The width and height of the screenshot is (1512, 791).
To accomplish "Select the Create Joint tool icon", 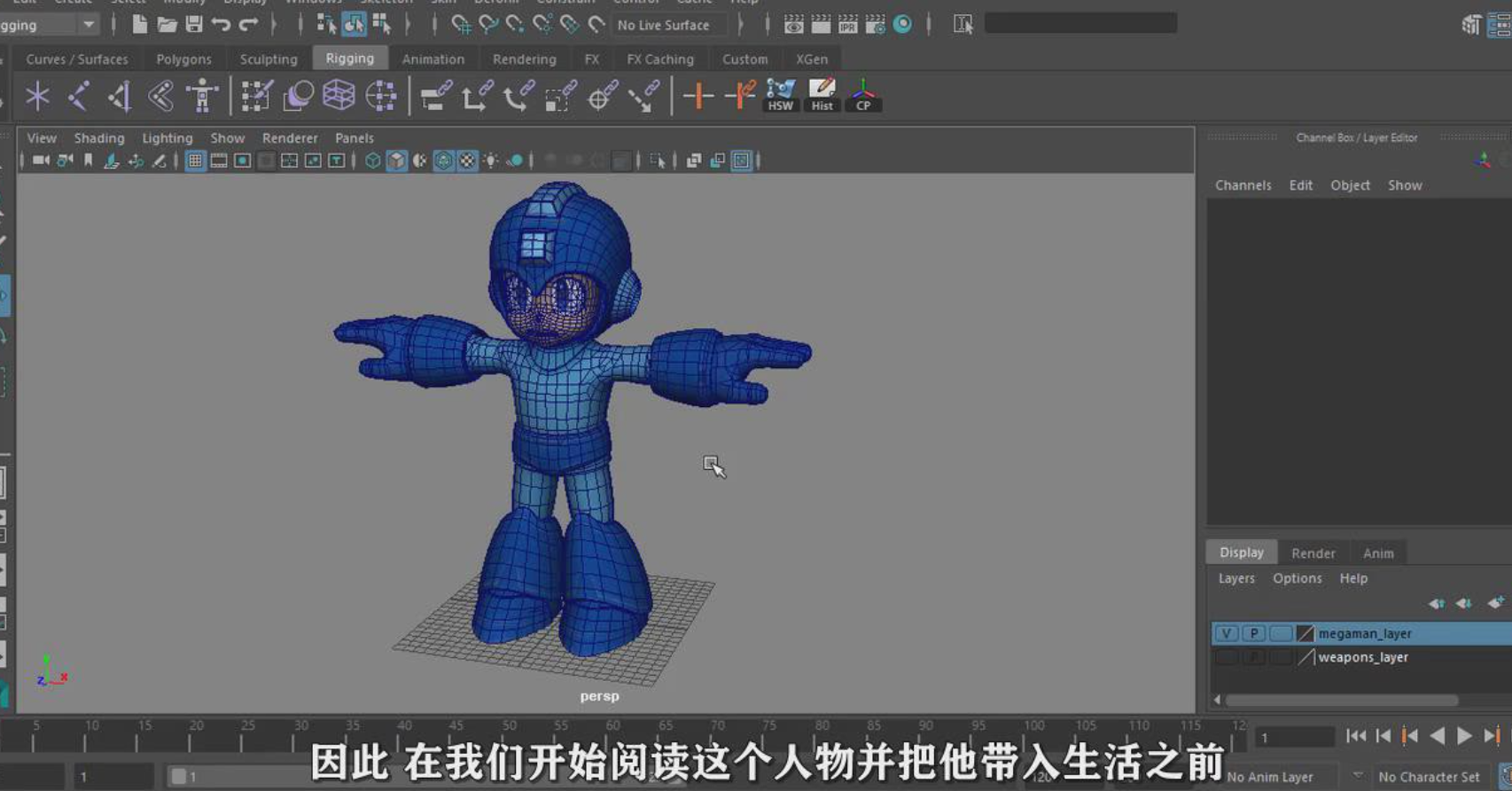I will [x=79, y=96].
